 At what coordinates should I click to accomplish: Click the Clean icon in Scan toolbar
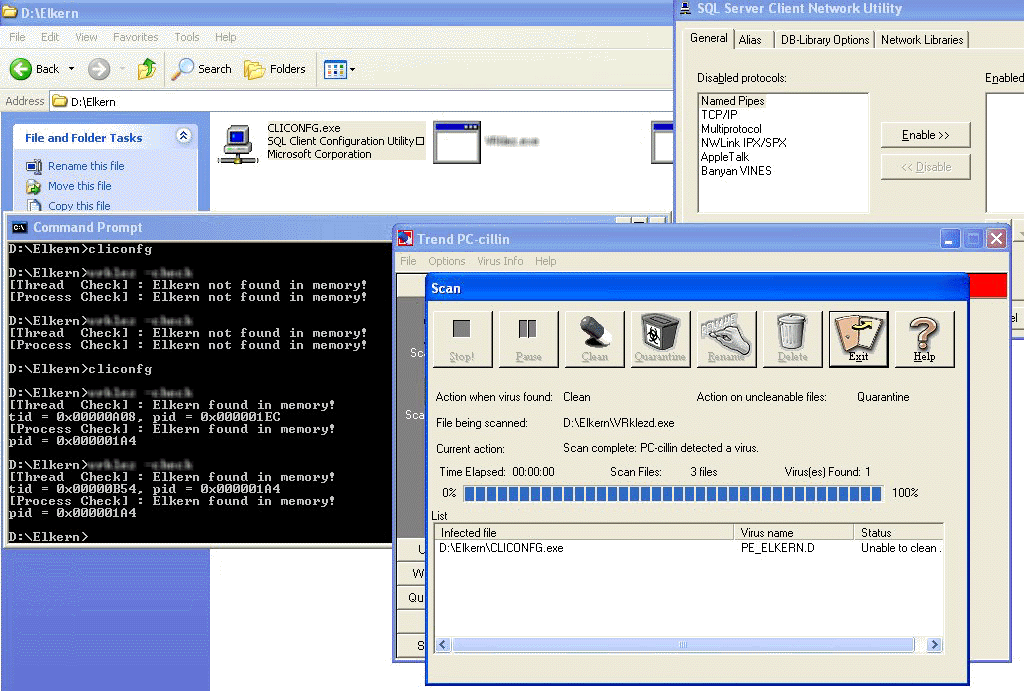coord(594,338)
